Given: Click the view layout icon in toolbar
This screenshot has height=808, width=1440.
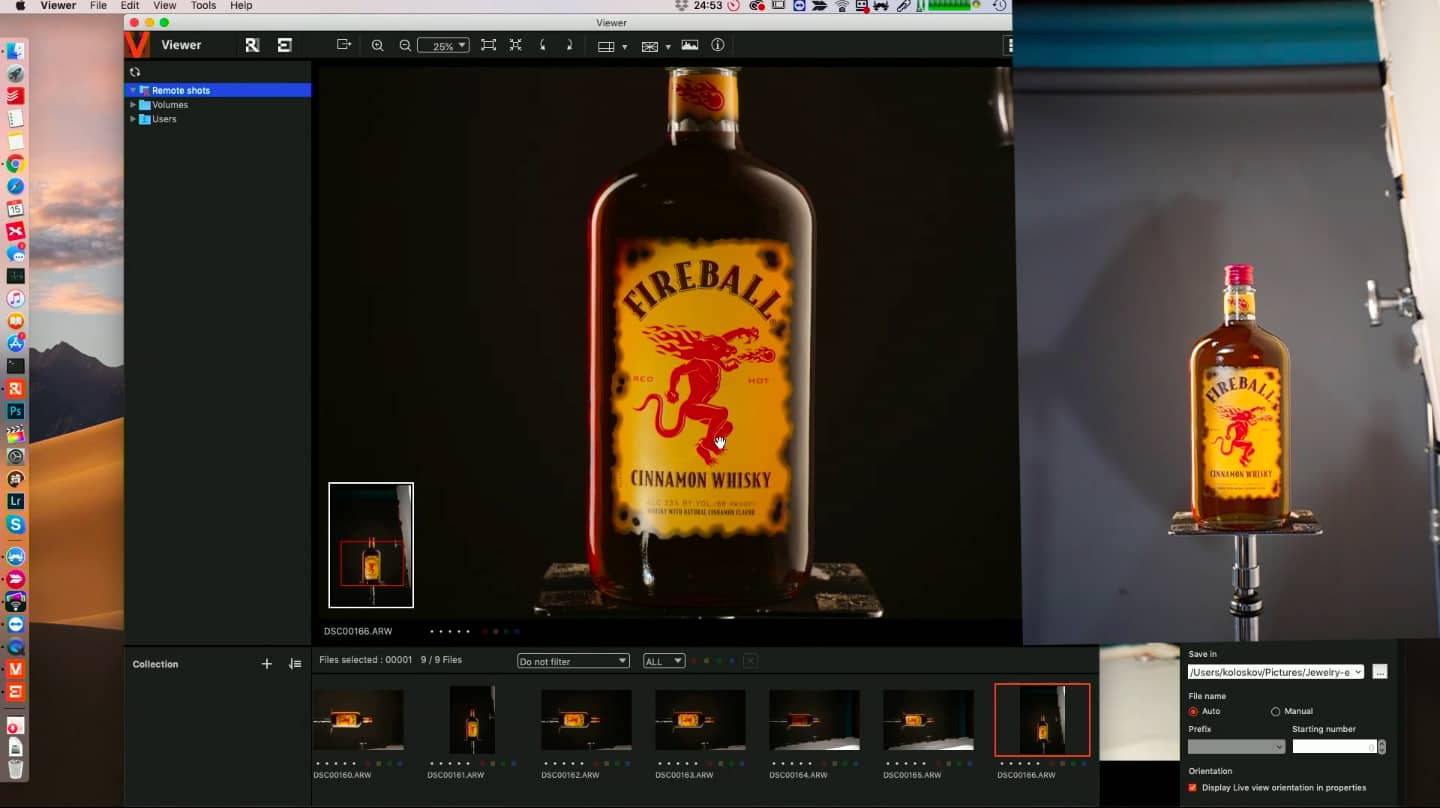Looking at the screenshot, I should click(x=605, y=46).
